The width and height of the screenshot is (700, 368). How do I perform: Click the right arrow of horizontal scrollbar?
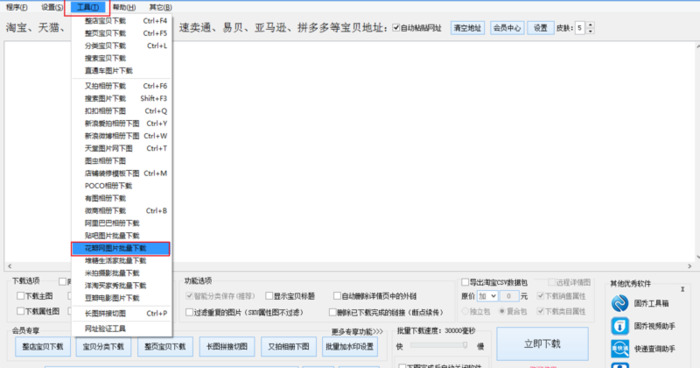[x=690, y=266]
